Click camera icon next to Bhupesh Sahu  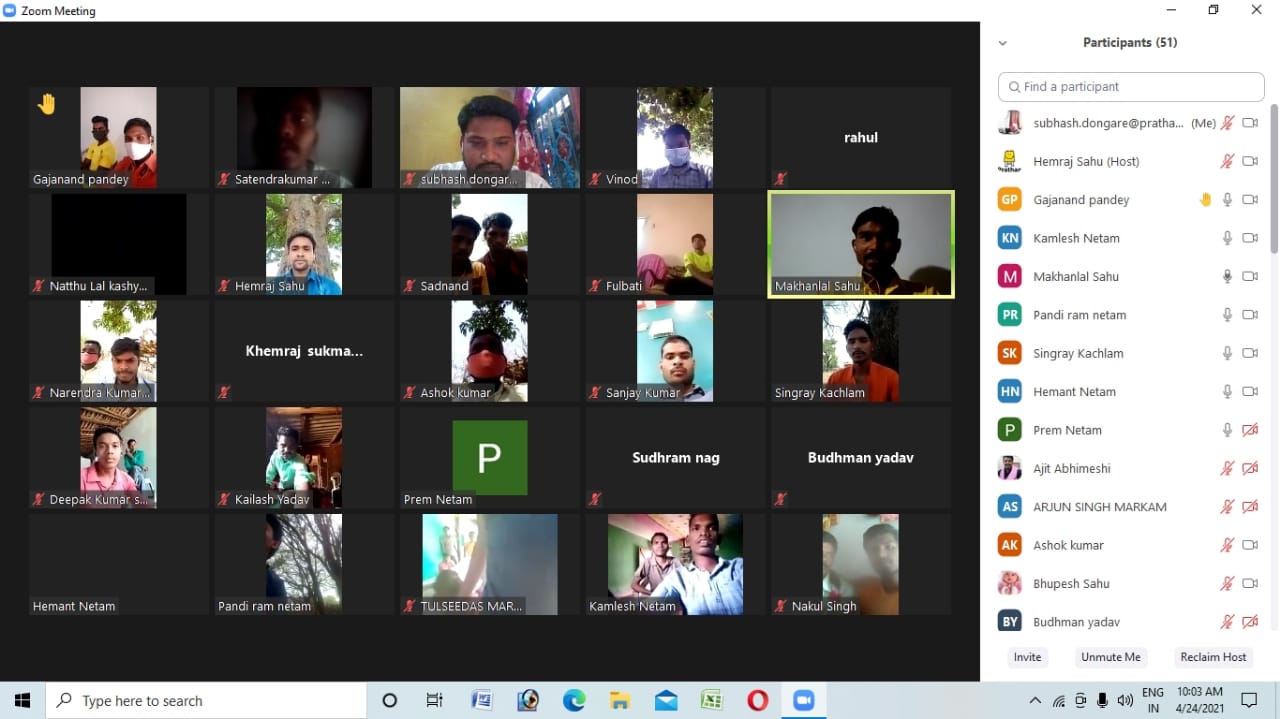1249,584
